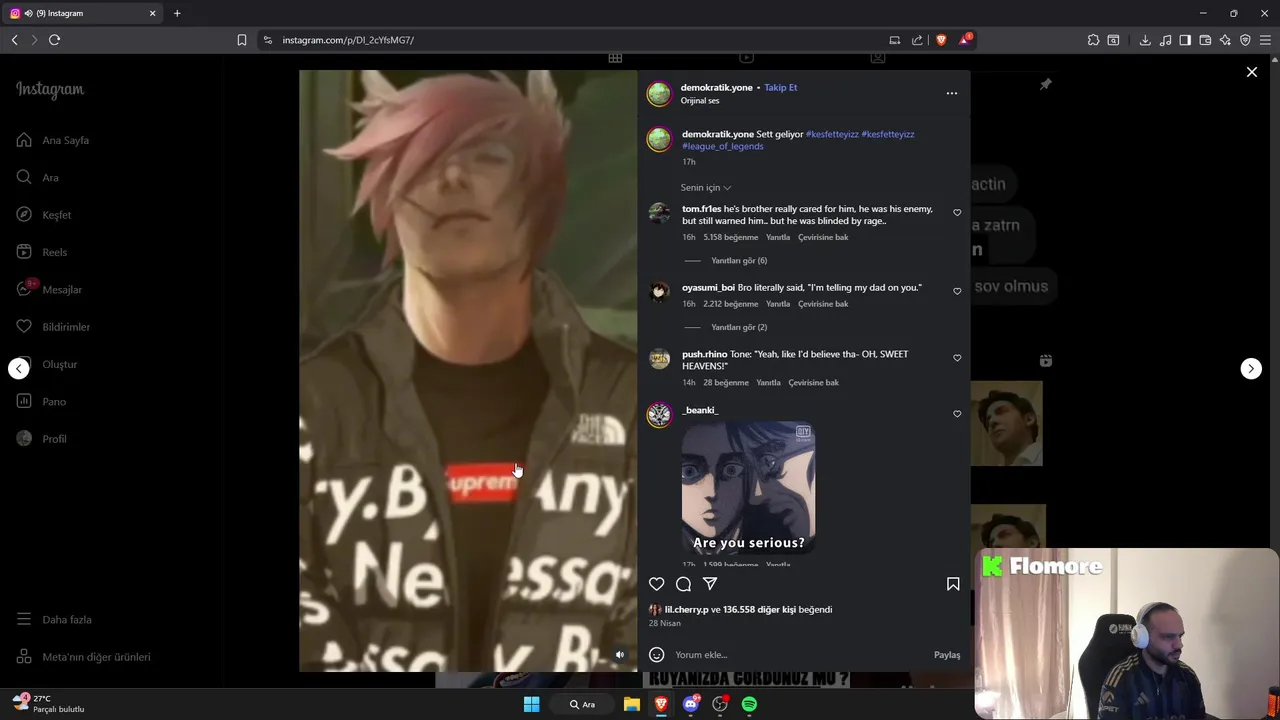Reload the page in browser

(54, 40)
